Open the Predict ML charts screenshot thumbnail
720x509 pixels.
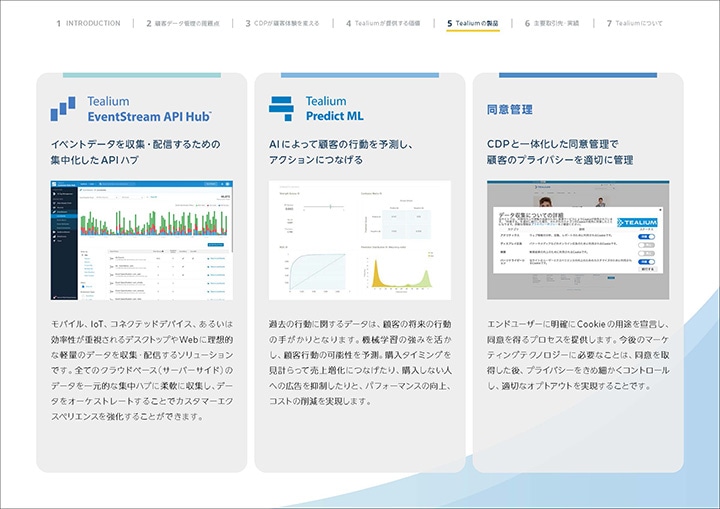[x=360, y=240]
